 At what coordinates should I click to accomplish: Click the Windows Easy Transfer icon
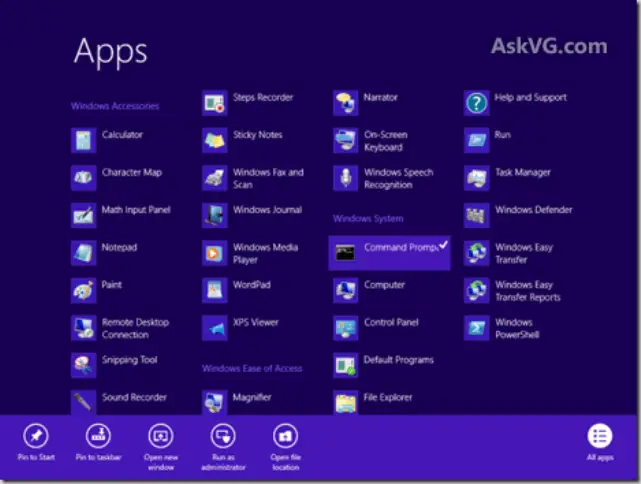tap(477, 253)
